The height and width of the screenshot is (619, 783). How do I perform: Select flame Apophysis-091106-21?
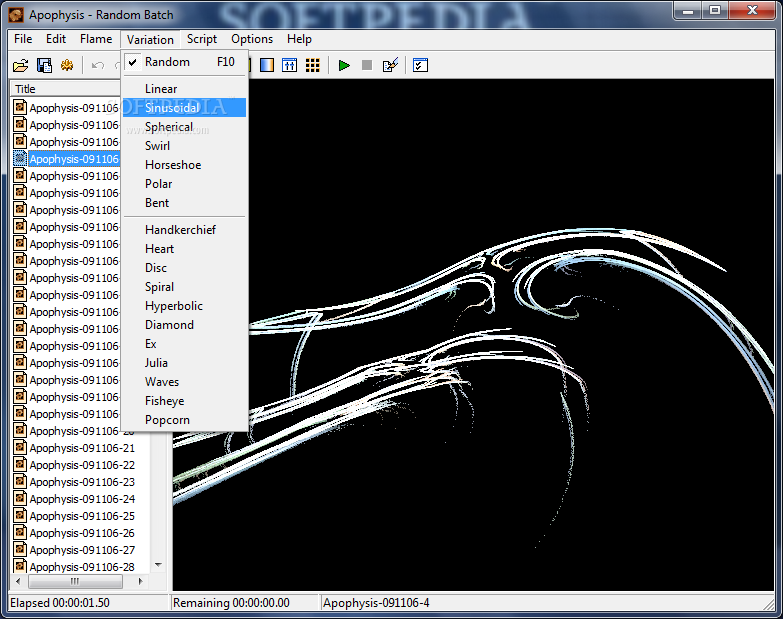click(x=82, y=448)
